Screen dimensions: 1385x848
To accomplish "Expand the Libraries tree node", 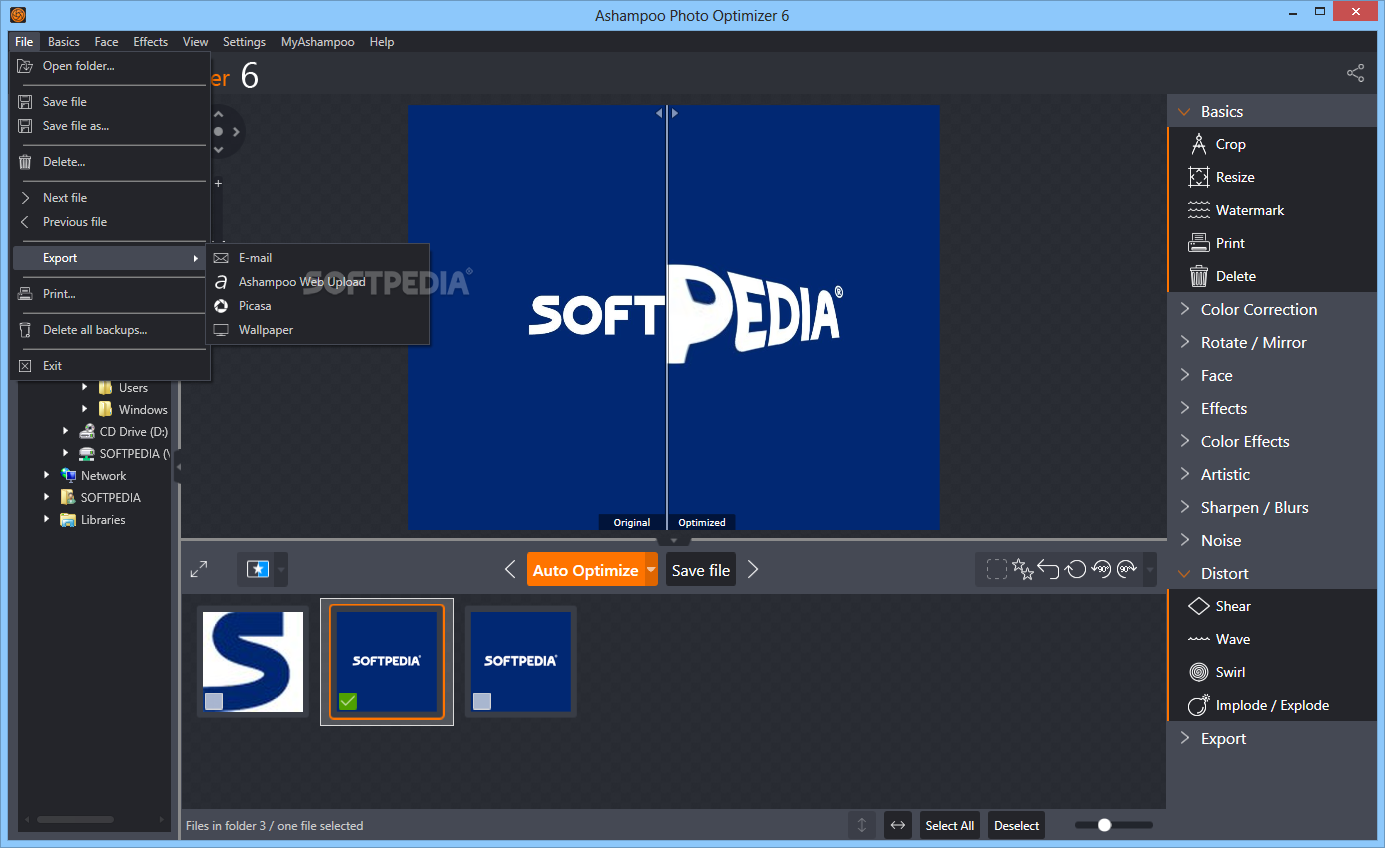I will pos(46,519).
